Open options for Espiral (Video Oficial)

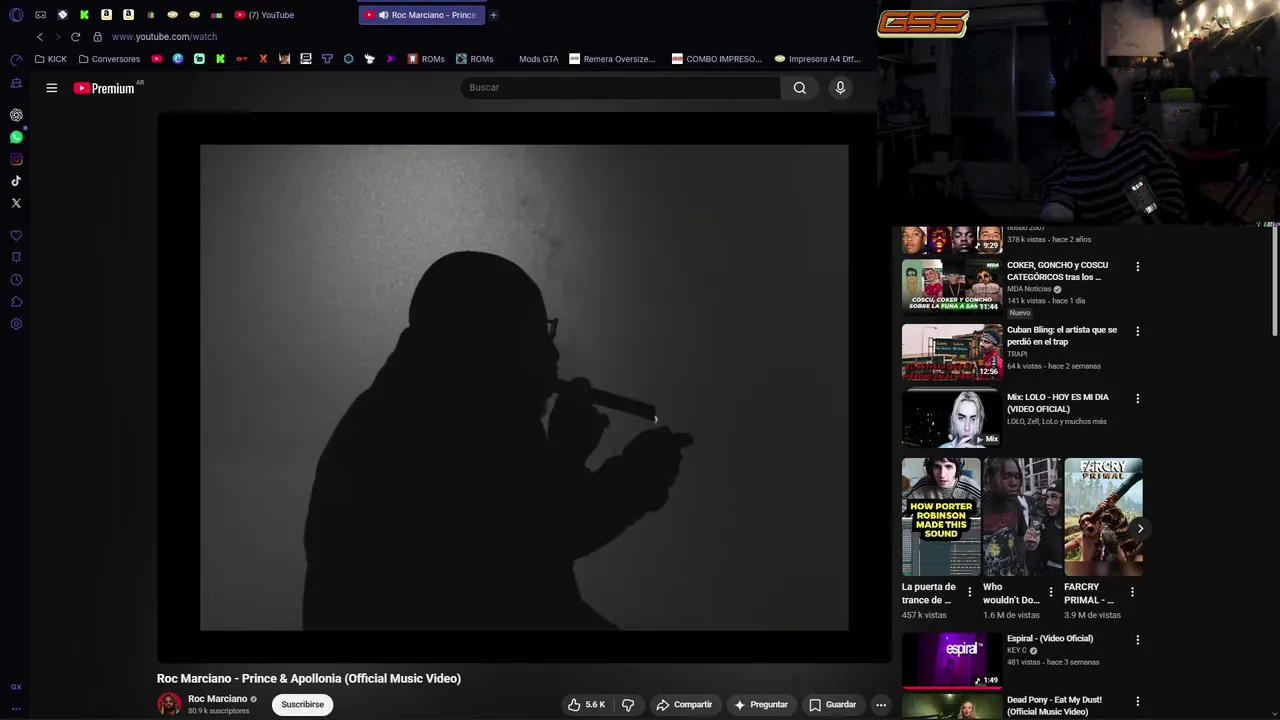click(1137, 640)
